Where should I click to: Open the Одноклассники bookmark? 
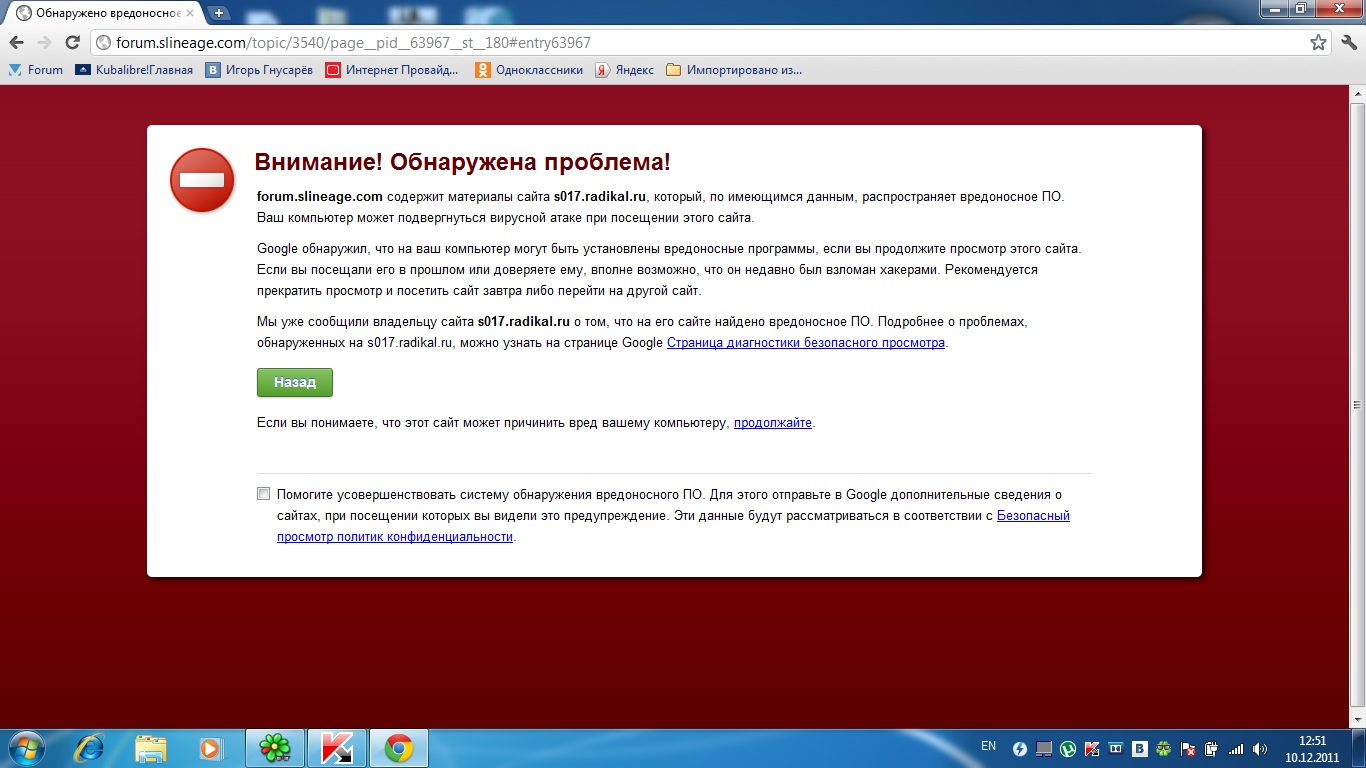529,70
